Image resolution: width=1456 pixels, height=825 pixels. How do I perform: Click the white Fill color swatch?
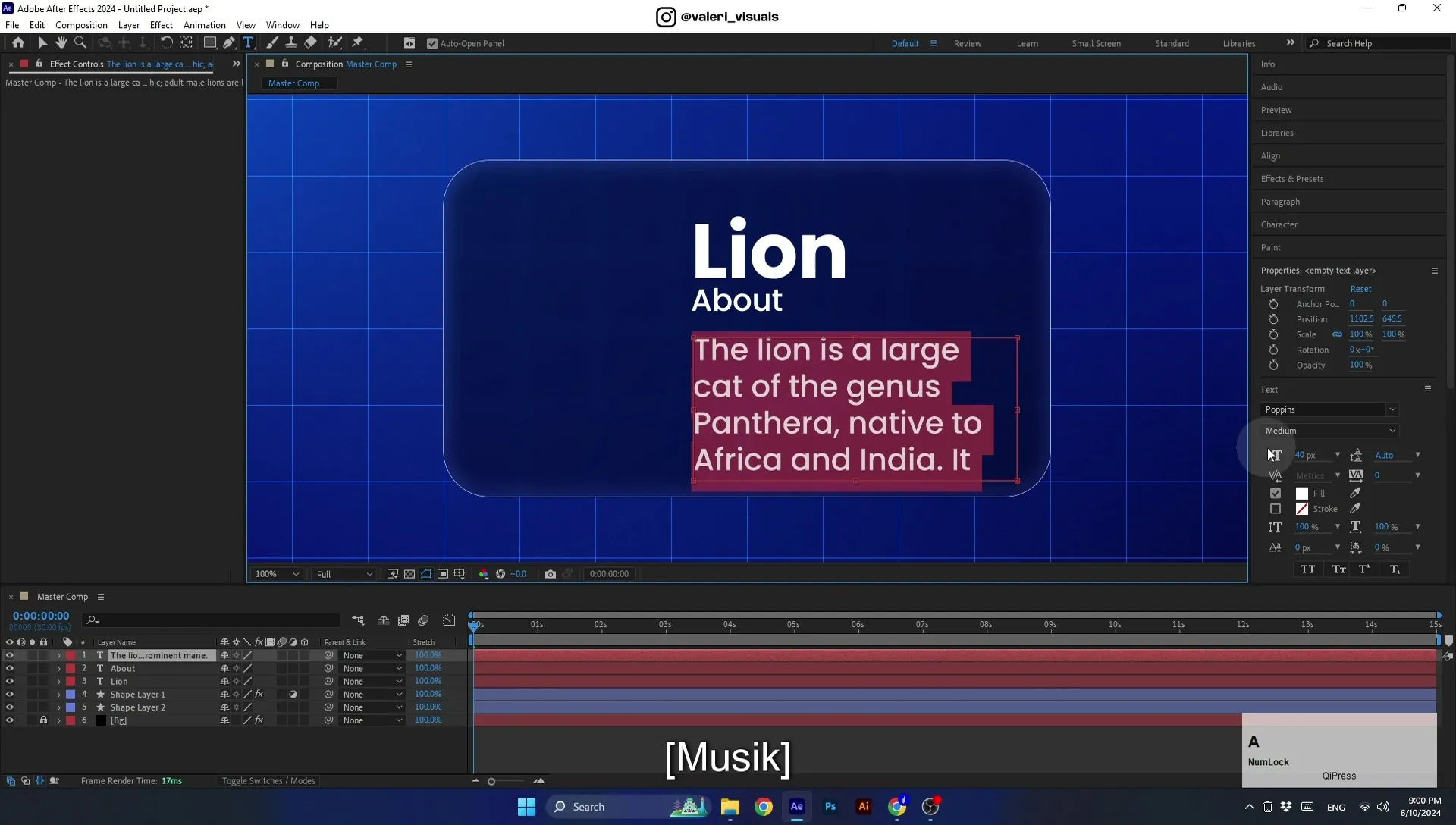(1302, 493)
